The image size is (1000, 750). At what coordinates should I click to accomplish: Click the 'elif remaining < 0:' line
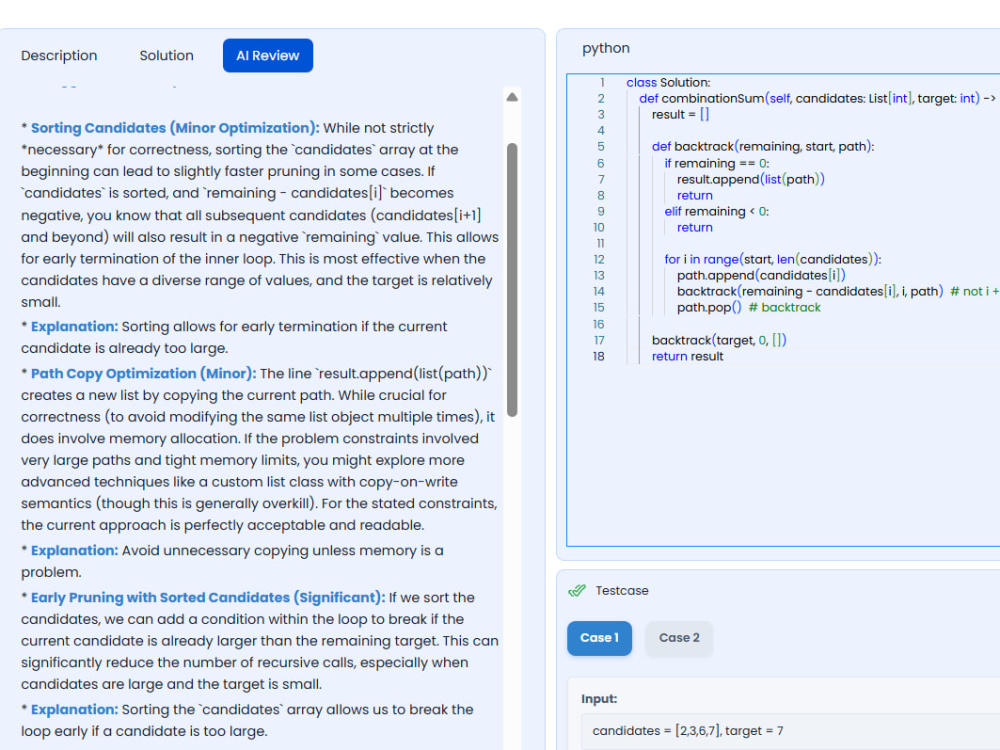pos(717,211)
